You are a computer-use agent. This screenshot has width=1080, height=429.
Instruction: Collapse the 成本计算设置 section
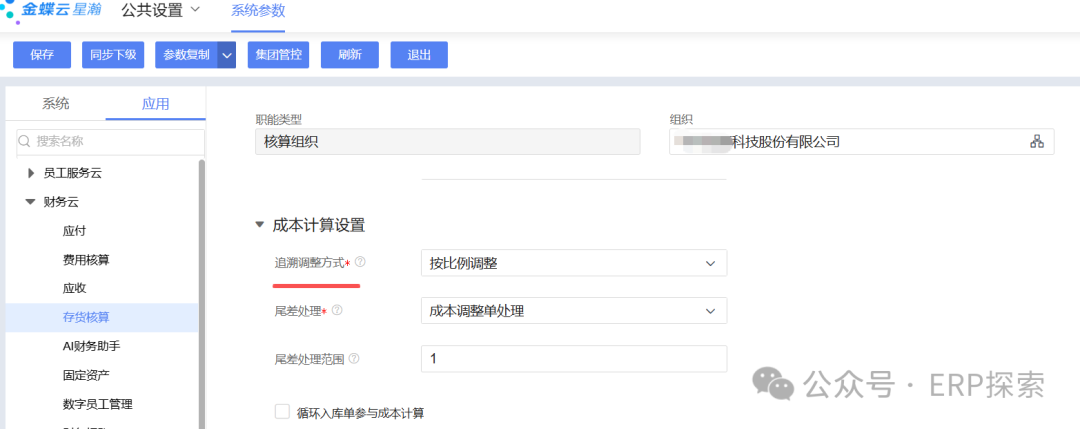click(x=260, y=225)
